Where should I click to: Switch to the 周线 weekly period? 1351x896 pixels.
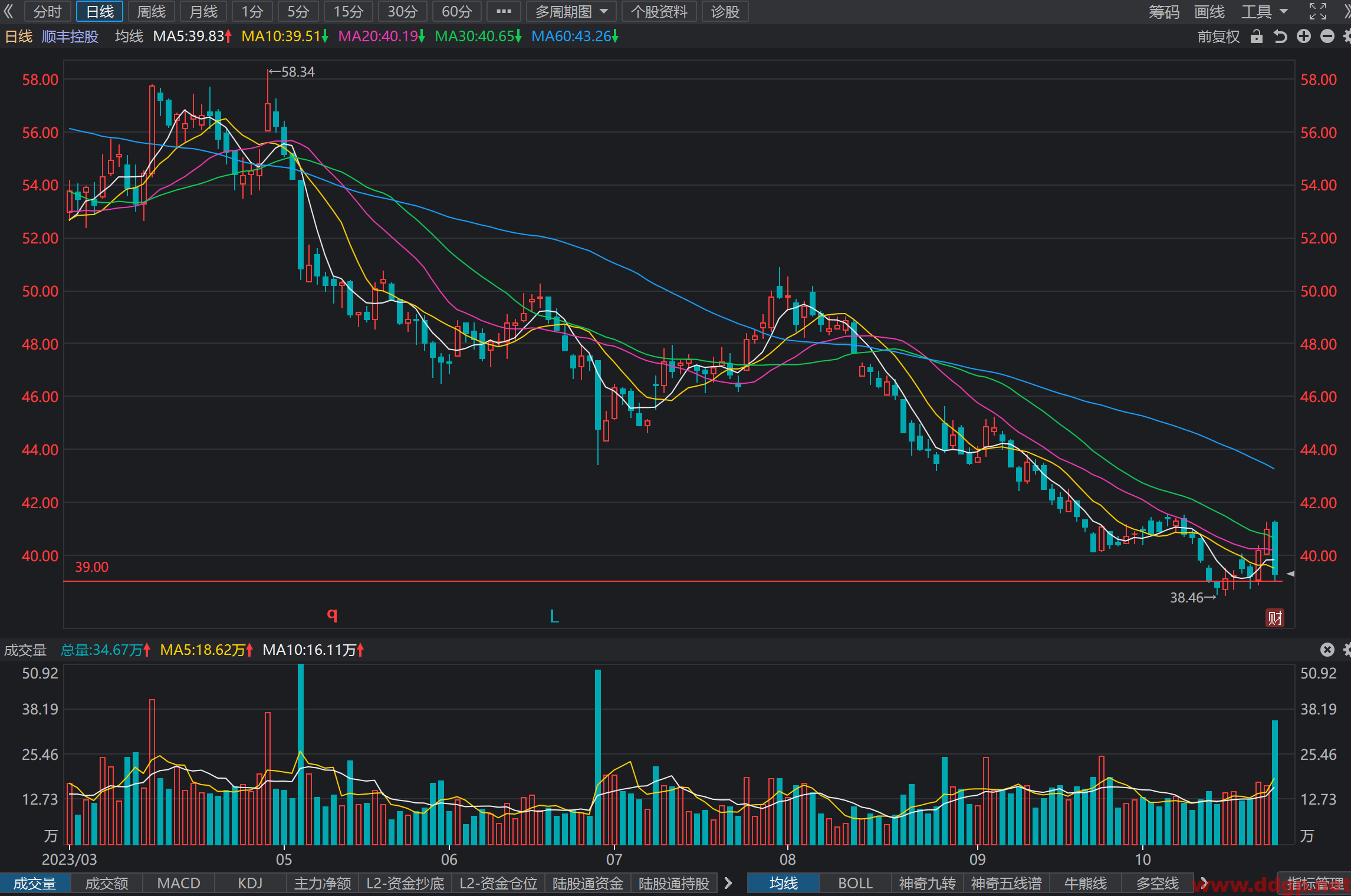tap(152, 11)
